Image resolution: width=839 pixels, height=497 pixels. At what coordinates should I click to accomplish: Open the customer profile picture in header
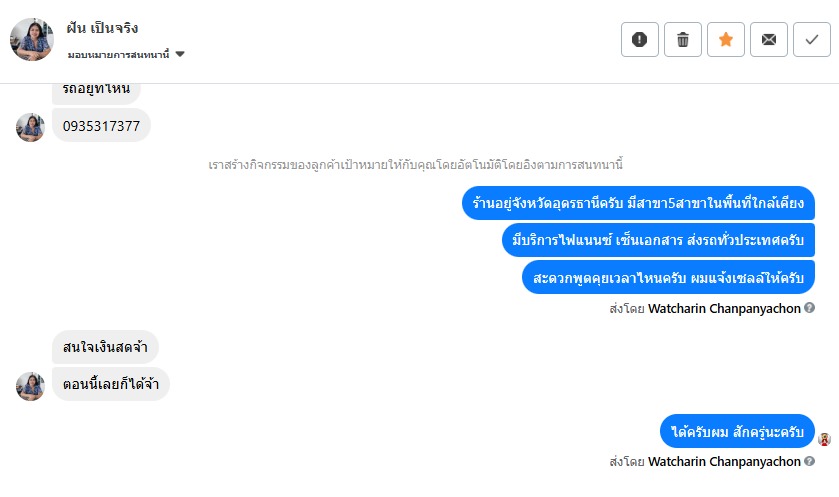pos(32,40)
